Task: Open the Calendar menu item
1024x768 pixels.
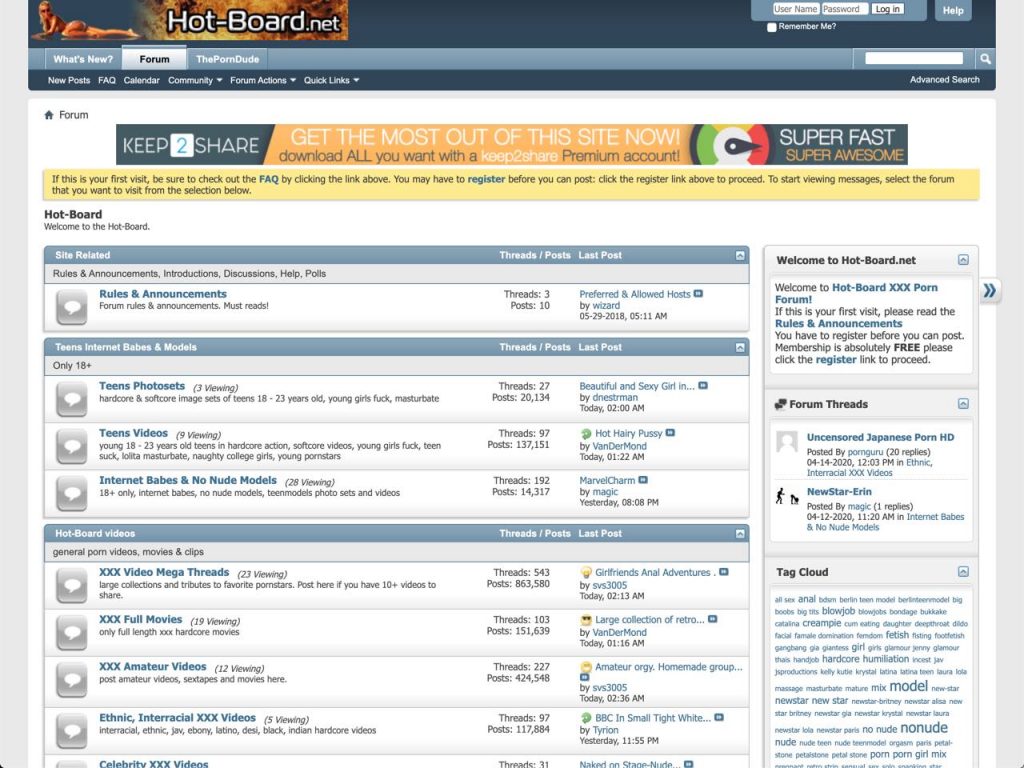Action: tap(141, 80)
